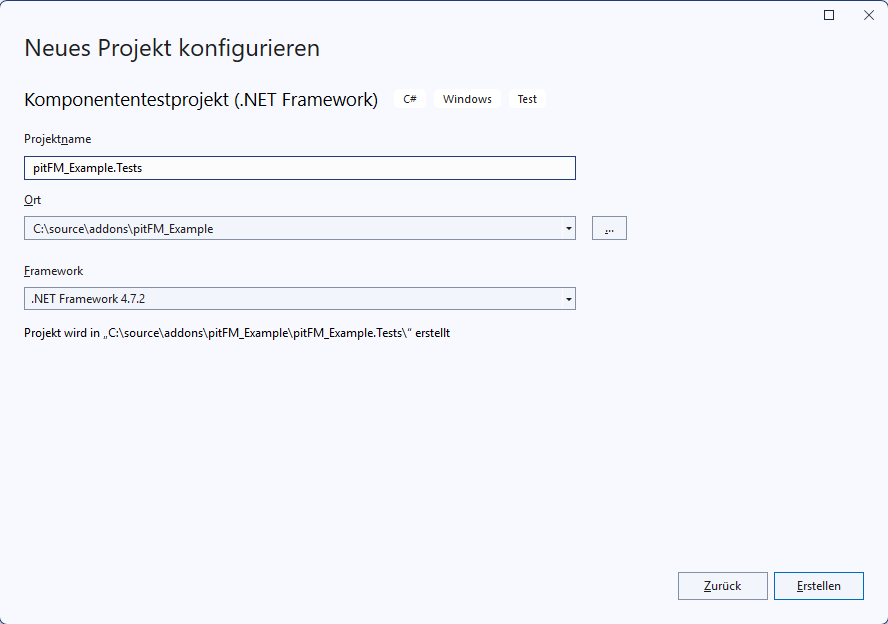888x624 pixels.
Task: Click the Neues Projekt konfigurieren title
Action: coord(172,48)
